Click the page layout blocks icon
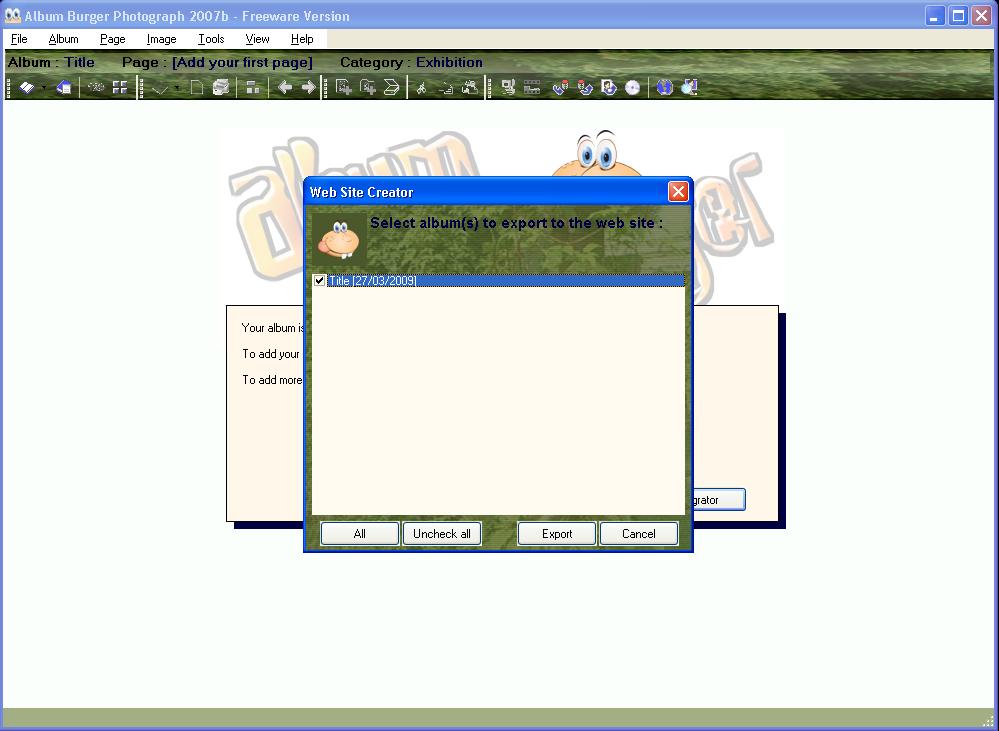Image resolution: width=999 pixels, height=731 pixels. (x=252, y=87)
